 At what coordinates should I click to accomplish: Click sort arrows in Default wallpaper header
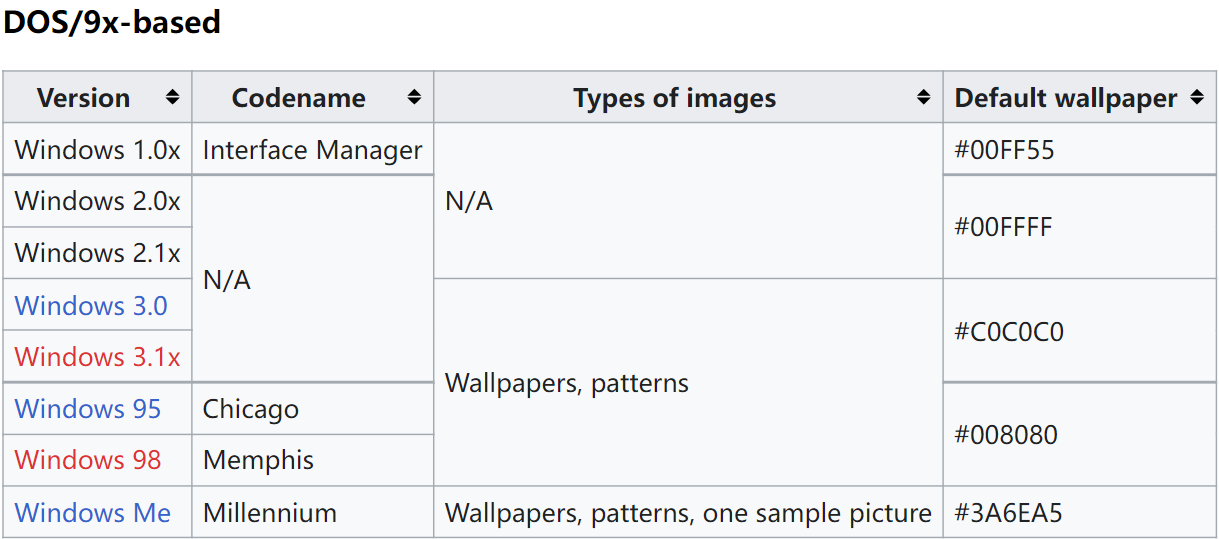tap(1197, 98)
